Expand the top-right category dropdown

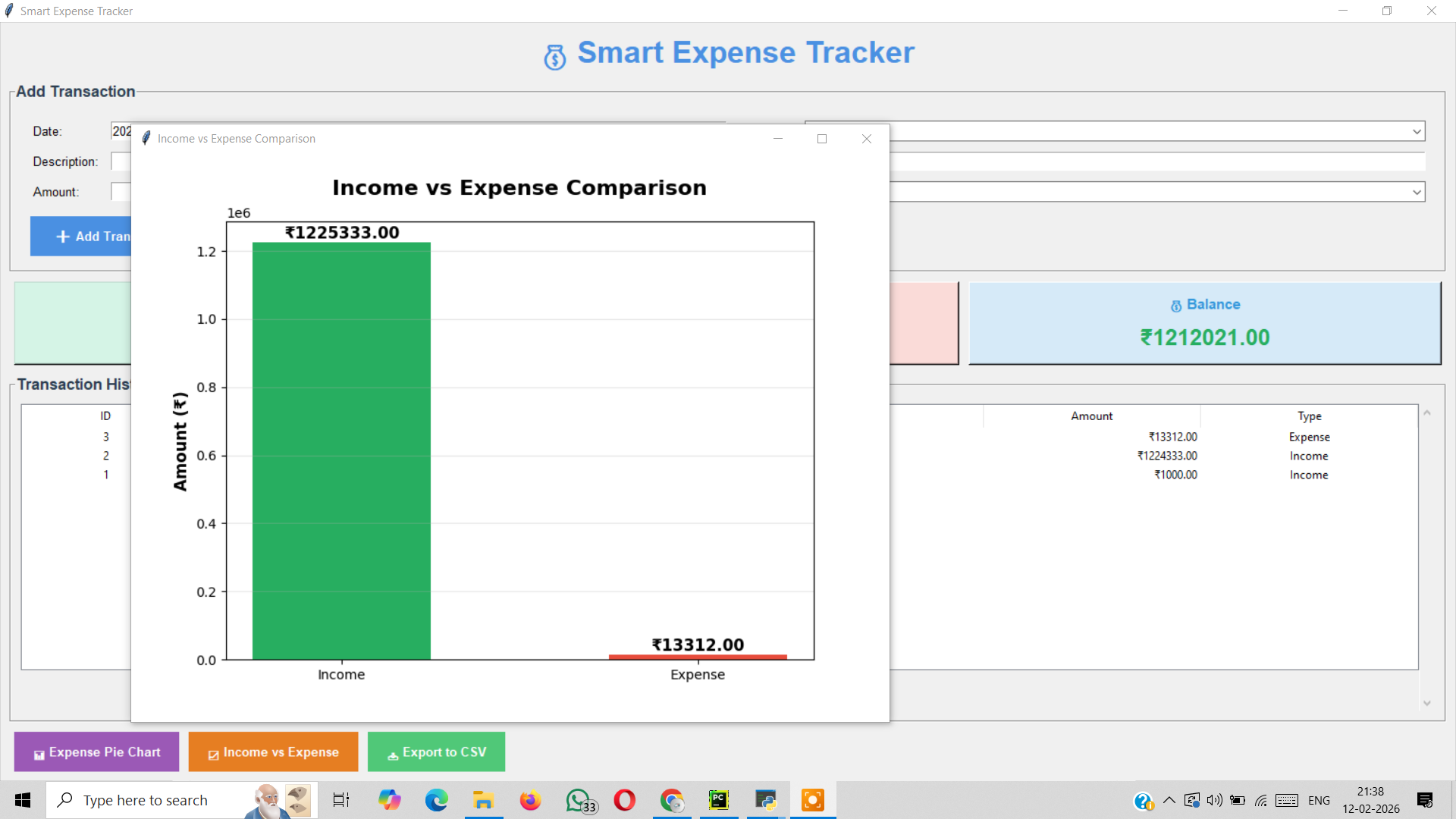[x=1416, y=131]
